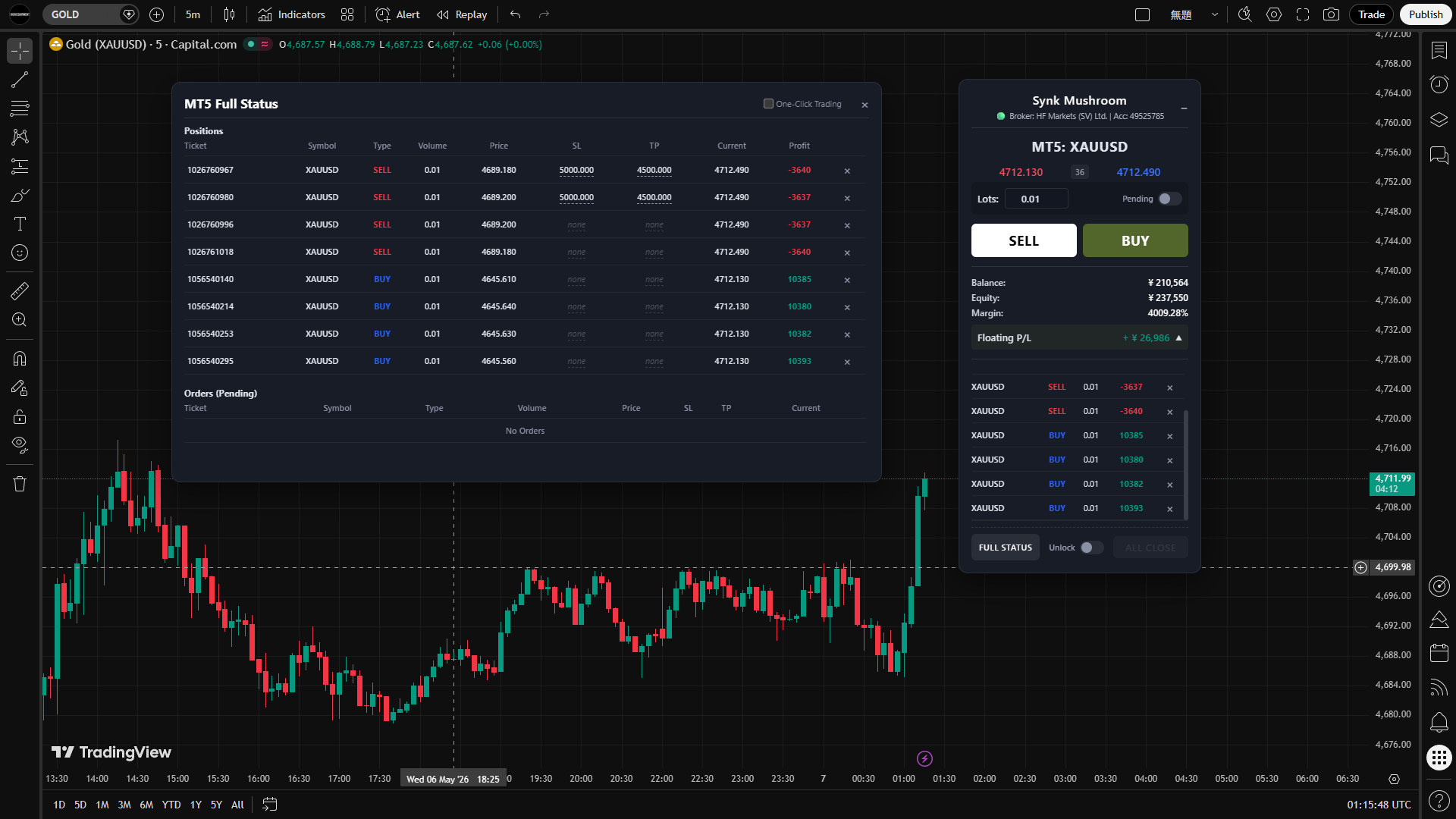Select the 1D date range
This screenshot has width=1456, height=819.
click(x=59, y=805)
